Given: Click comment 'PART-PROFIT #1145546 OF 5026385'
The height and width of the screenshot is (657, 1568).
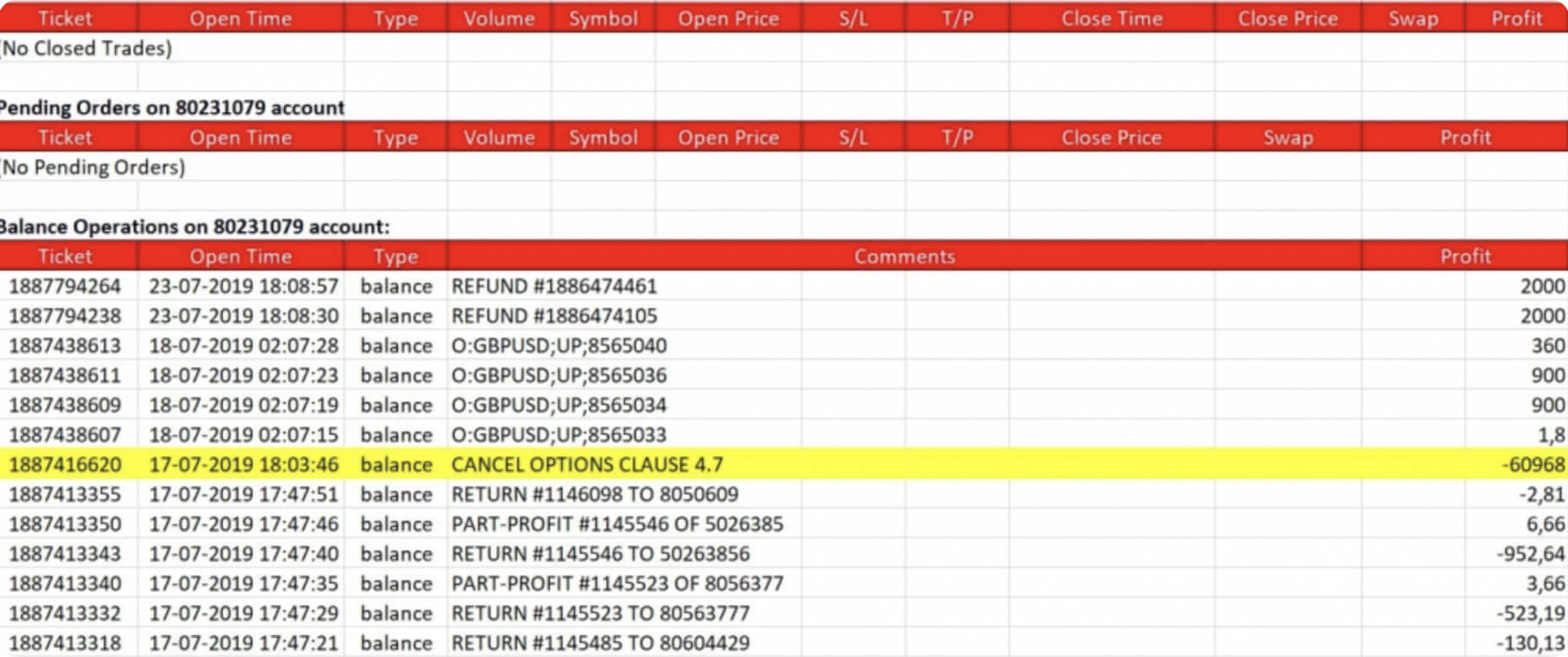Looking at the screenshot, I should [618, 524].
